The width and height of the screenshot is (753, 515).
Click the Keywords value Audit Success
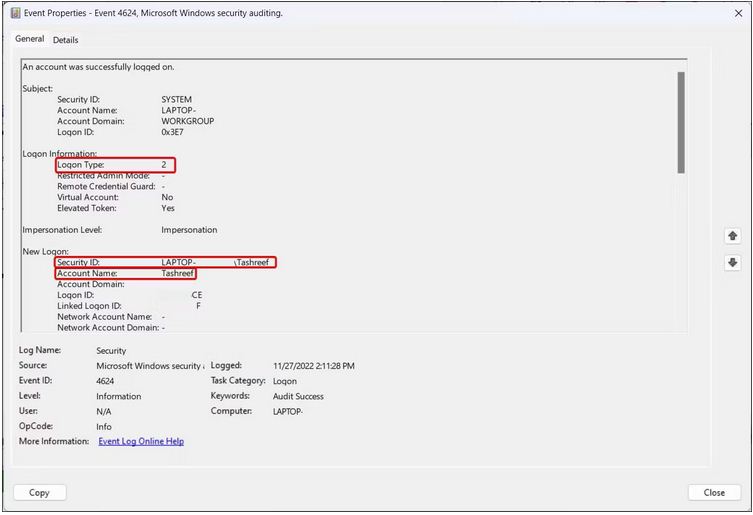298,396
